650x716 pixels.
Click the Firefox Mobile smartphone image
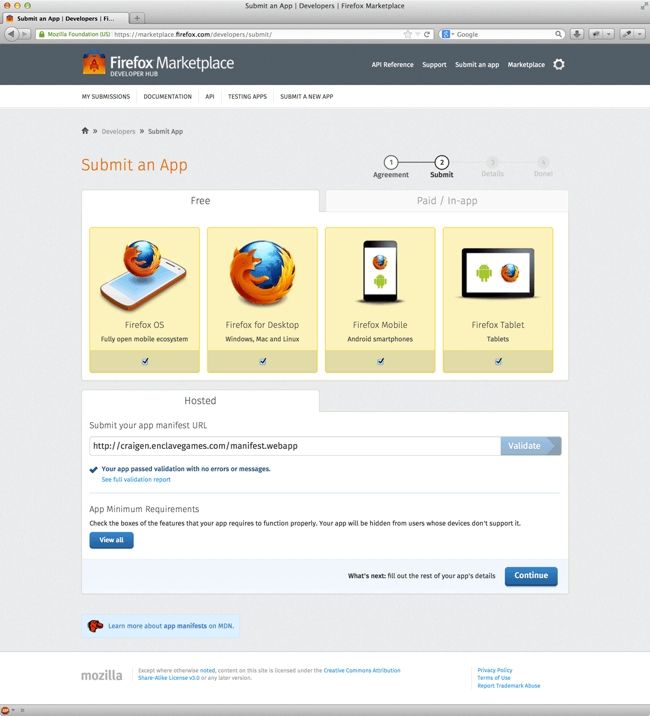click(380, 271)
